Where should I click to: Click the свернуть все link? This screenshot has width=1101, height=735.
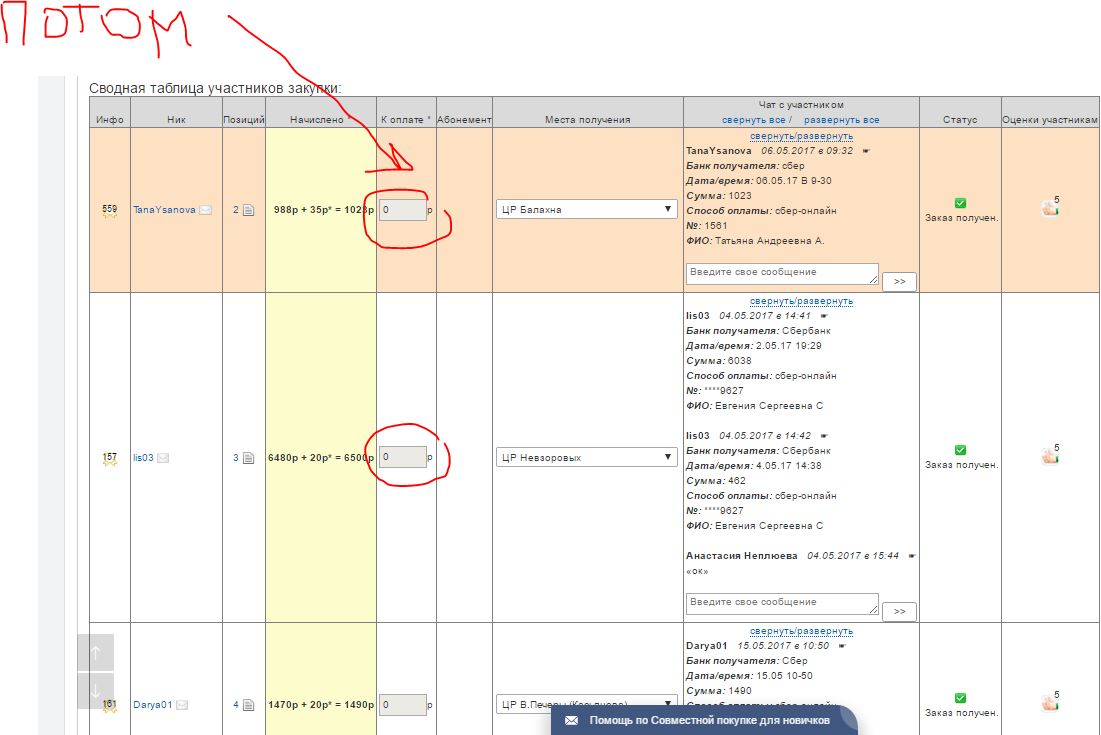[x=753, y=120]
